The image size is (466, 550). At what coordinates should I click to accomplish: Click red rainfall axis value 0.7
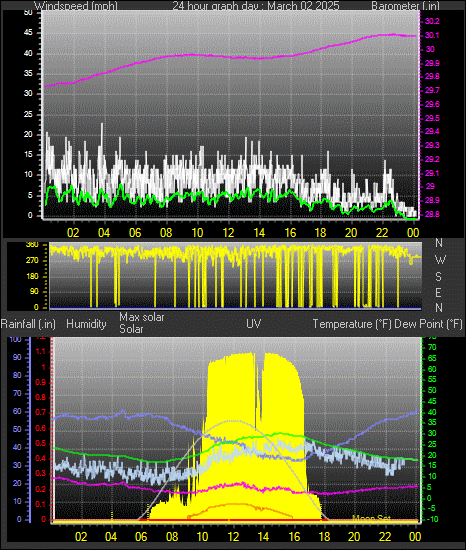tap(41, 412)
